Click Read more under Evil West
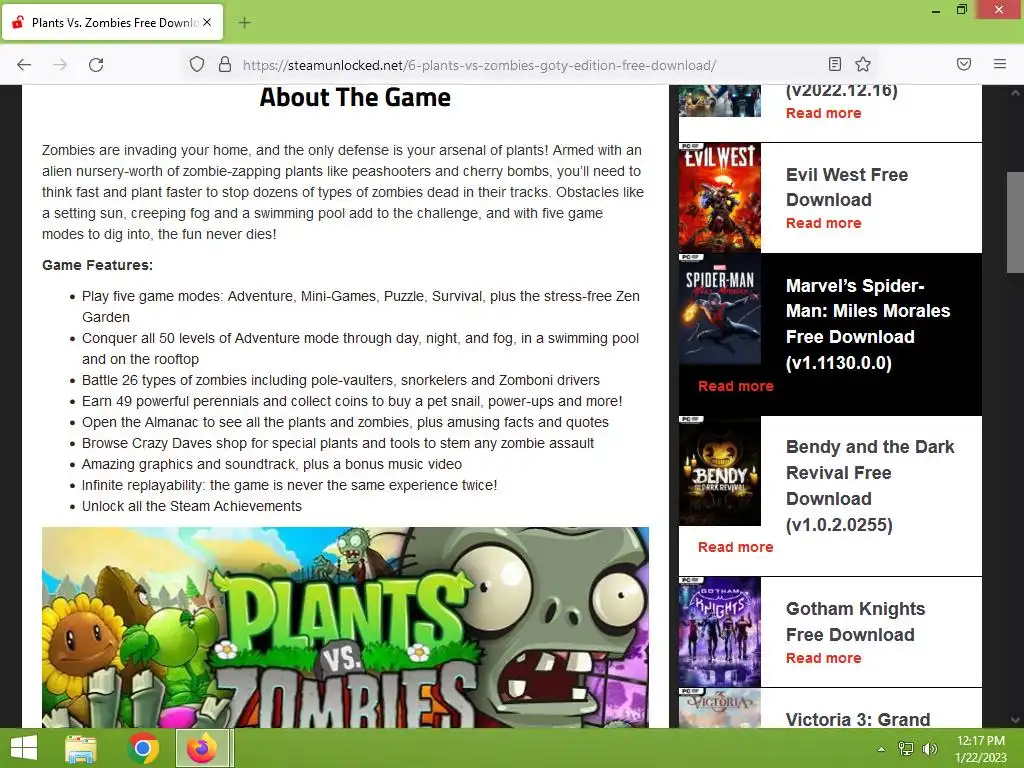The image size is (1024, 768). pyautogui.click(x=824, y=223)
